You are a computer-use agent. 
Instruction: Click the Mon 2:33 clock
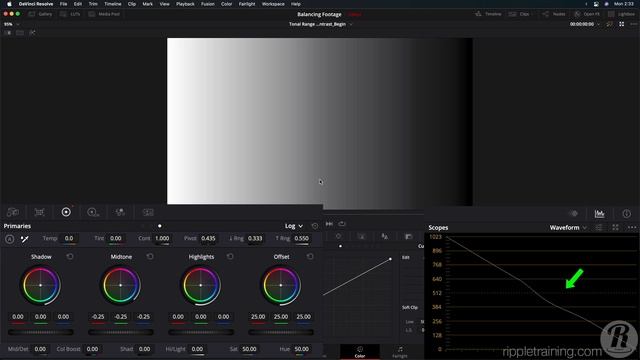(624, 4)
